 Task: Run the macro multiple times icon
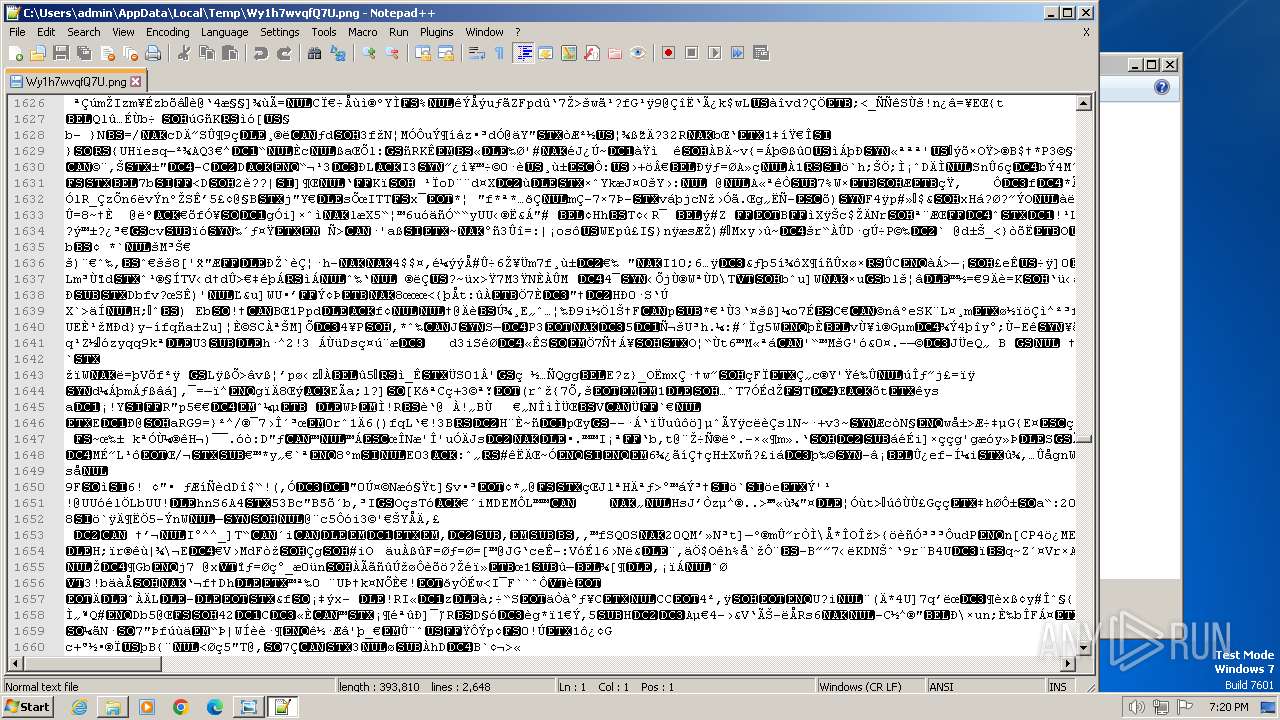tap(738, 53)
